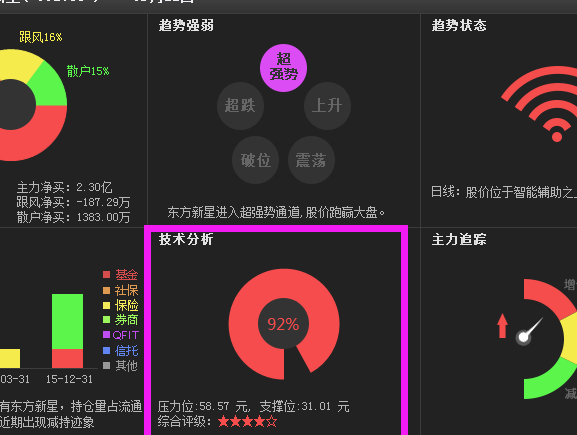Click the yellow 保险 legend square
The height and width of the screenshot is (435, 577).
click(107, 305)
